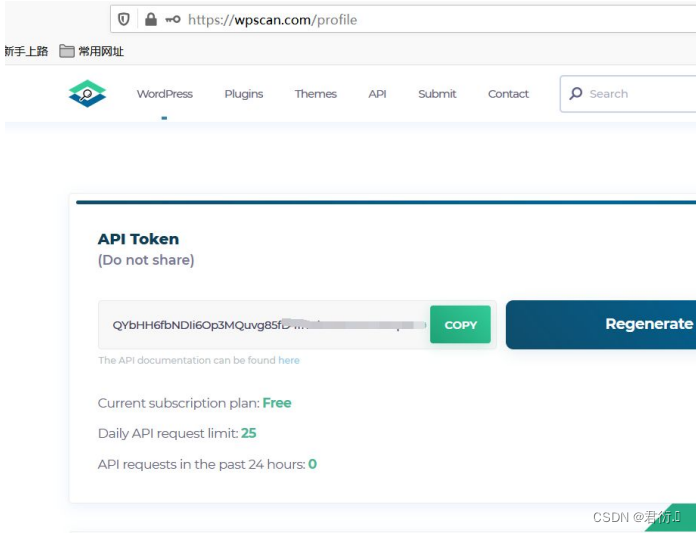Screen dimensions: 696x533
Task: Click the key saved-login icon
Action: click(x=173, y=19)
